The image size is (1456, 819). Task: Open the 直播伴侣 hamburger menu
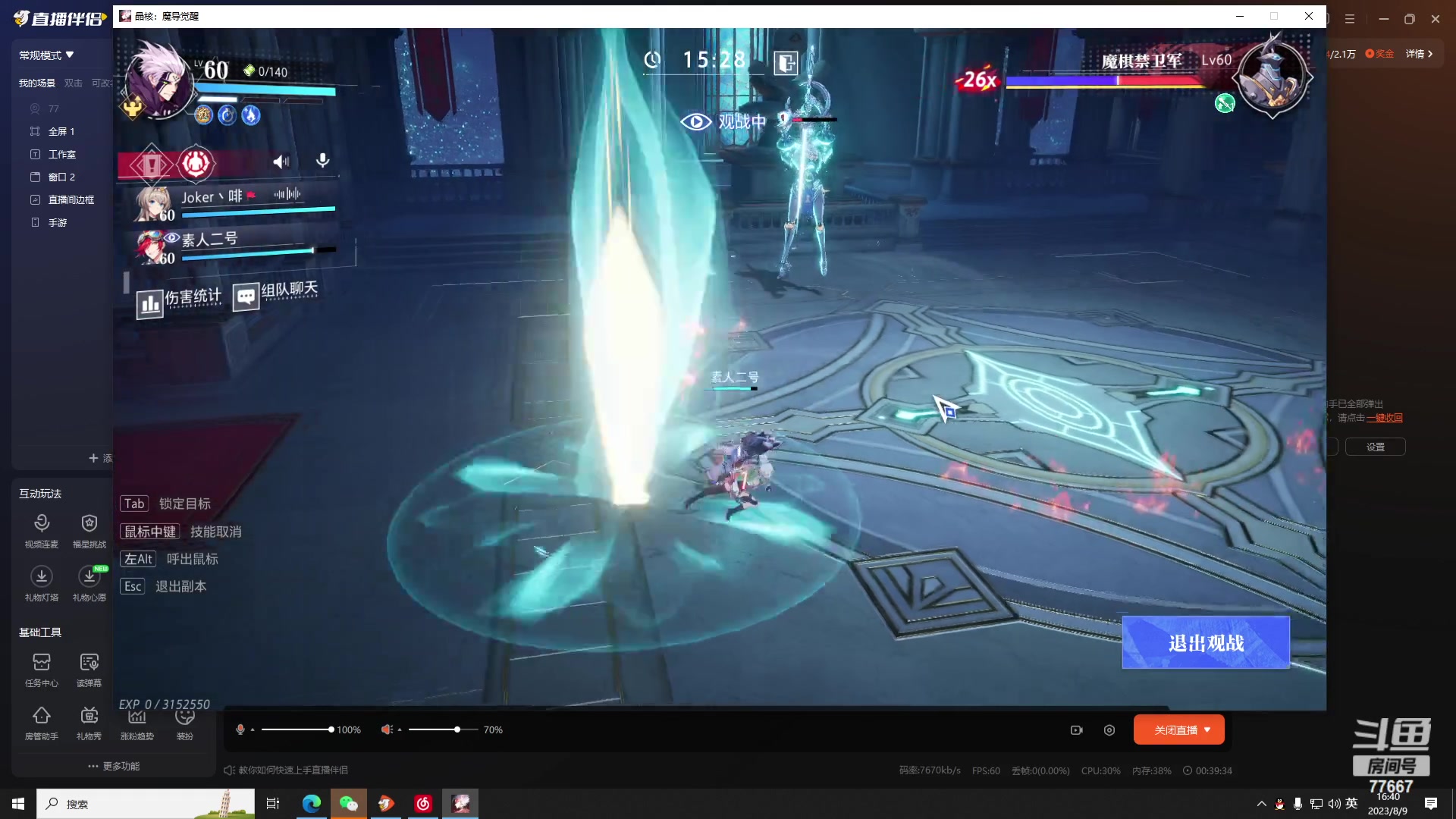[1350, 19]
